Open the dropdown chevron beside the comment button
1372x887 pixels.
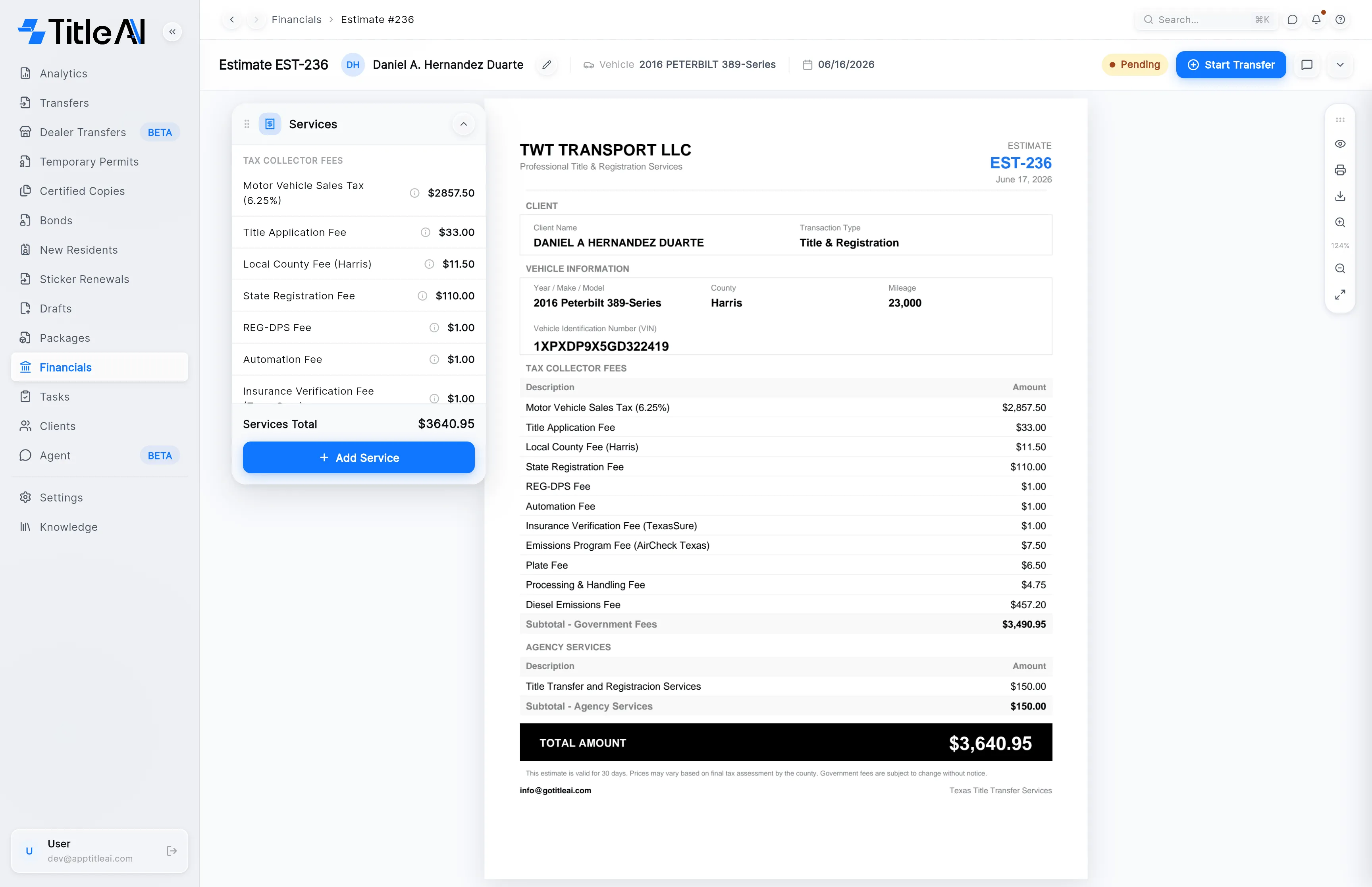1340,64
